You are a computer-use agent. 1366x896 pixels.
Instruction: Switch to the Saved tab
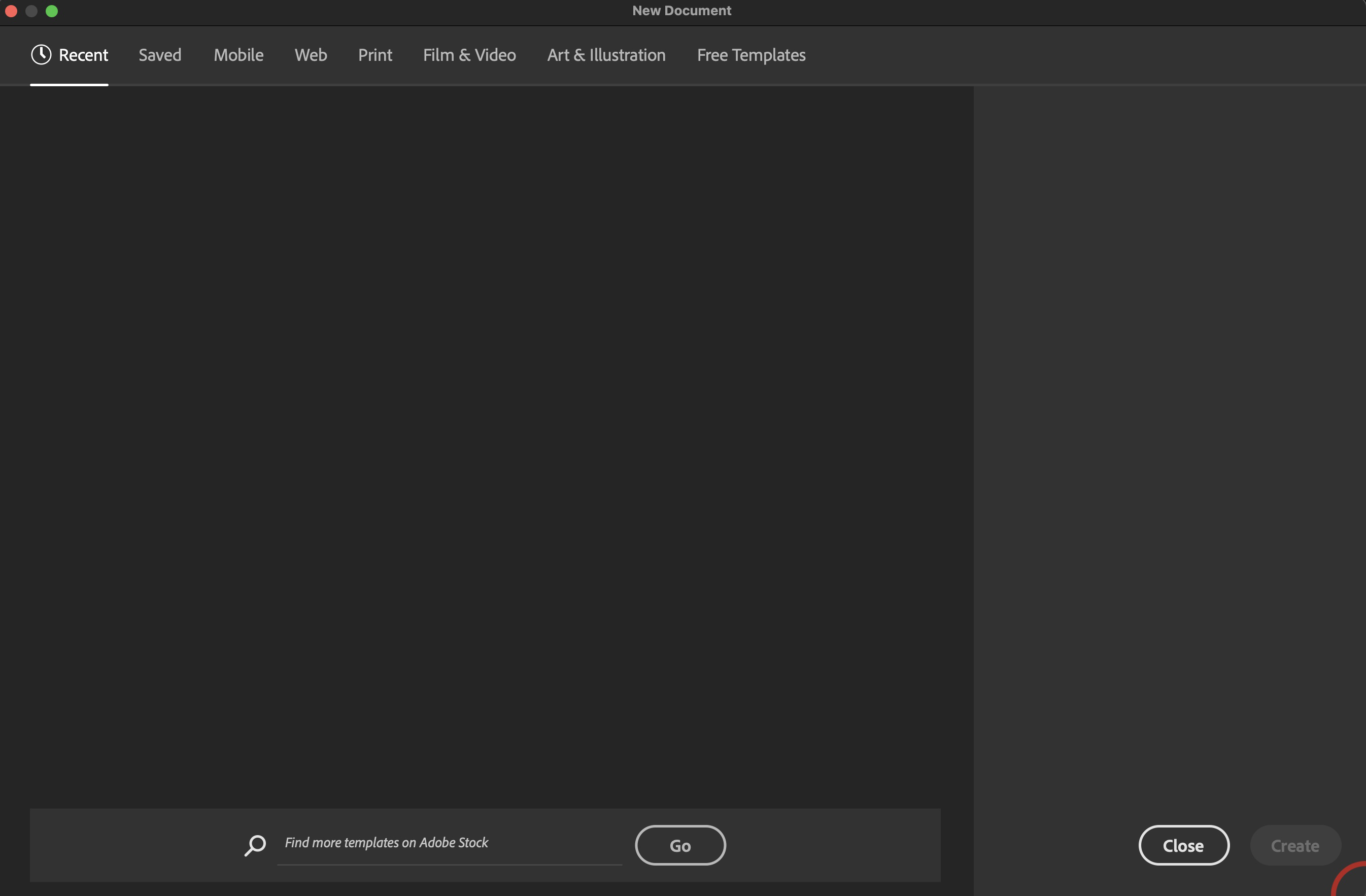click(159, 55)
